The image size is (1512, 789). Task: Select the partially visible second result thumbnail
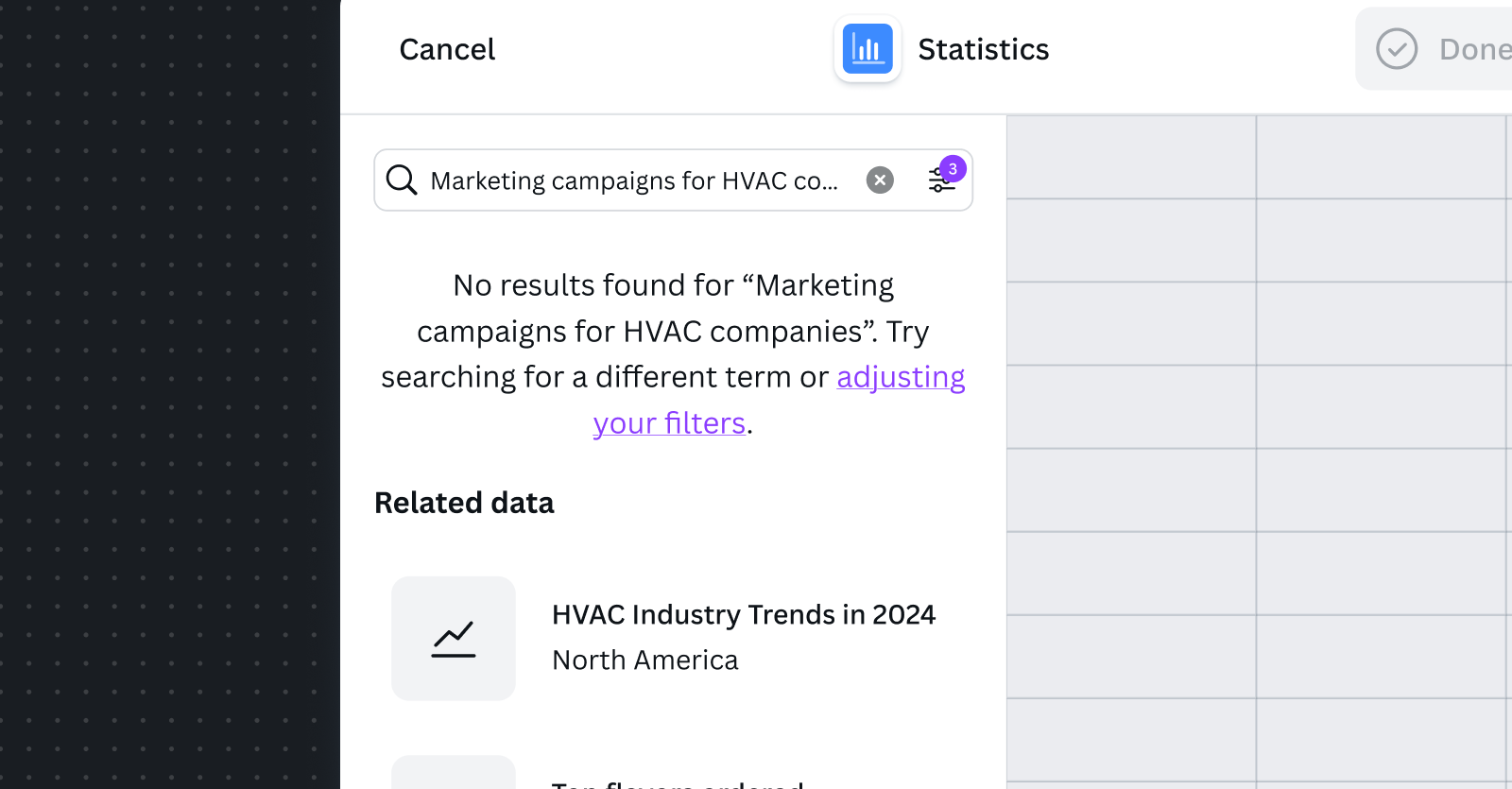[454, 773]
